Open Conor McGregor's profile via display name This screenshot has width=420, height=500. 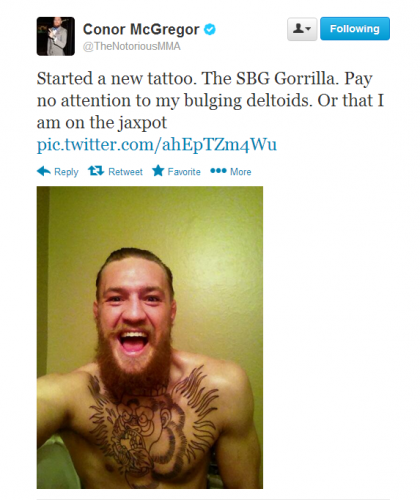(141, 29)
